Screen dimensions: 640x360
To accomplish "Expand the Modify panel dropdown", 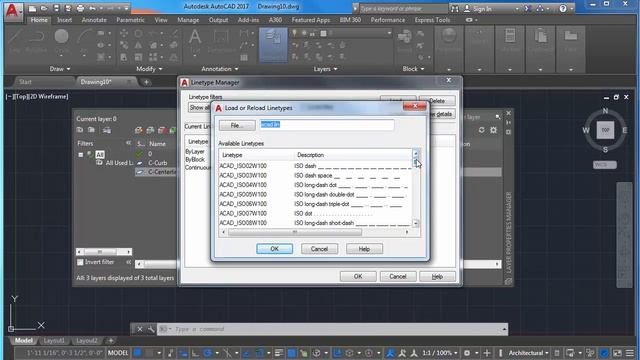I will pyautogui.click(x=149, y=69).
